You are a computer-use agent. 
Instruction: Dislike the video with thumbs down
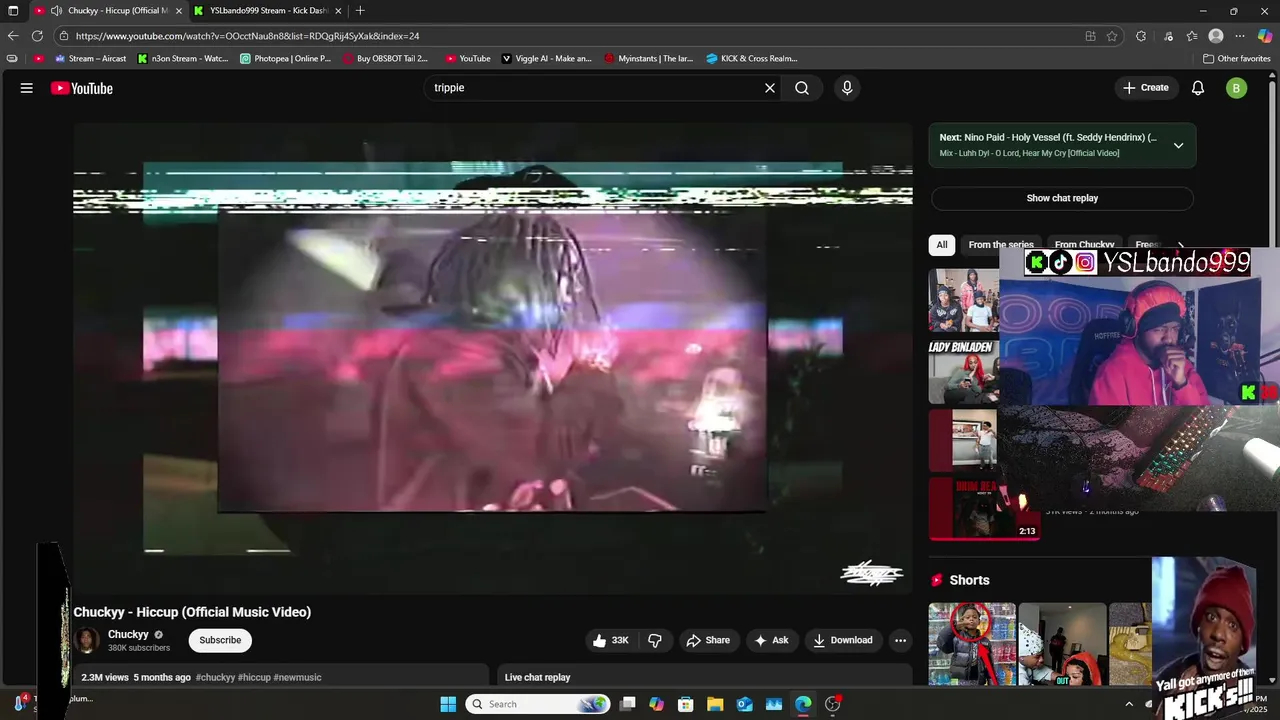(x=655, y=640)
